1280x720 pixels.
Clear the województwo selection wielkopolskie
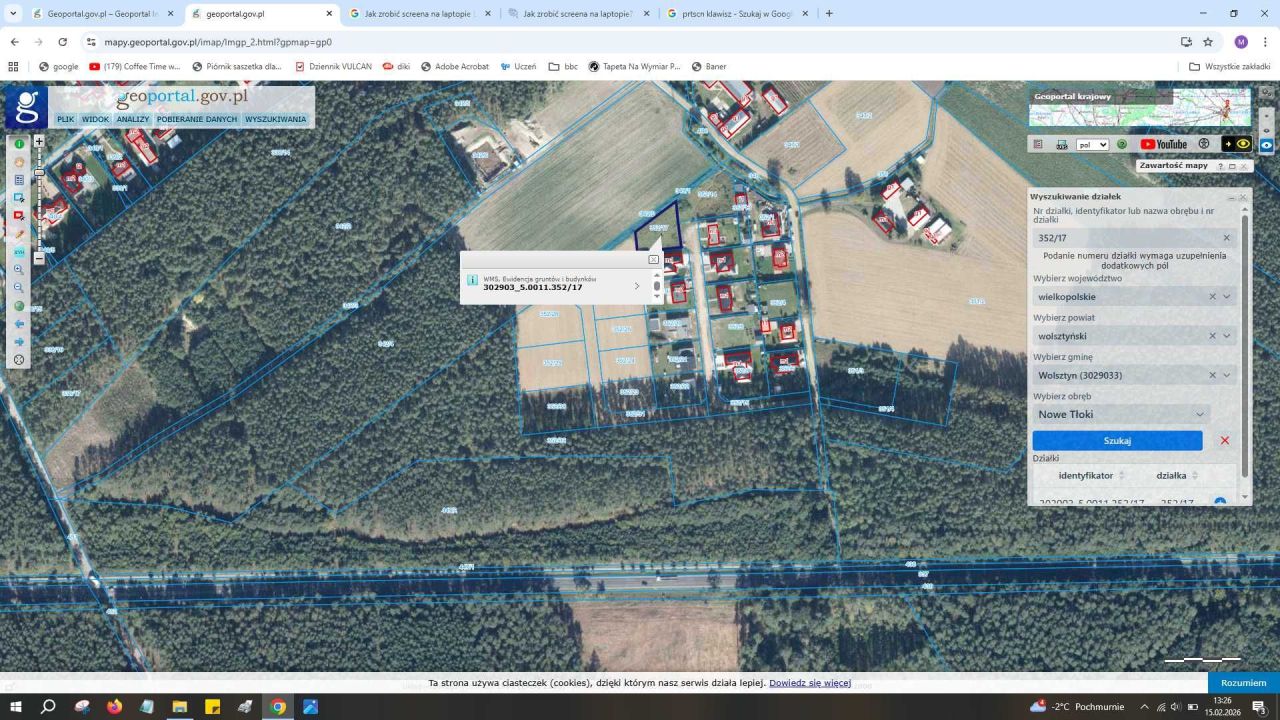tap(1213, 296)
